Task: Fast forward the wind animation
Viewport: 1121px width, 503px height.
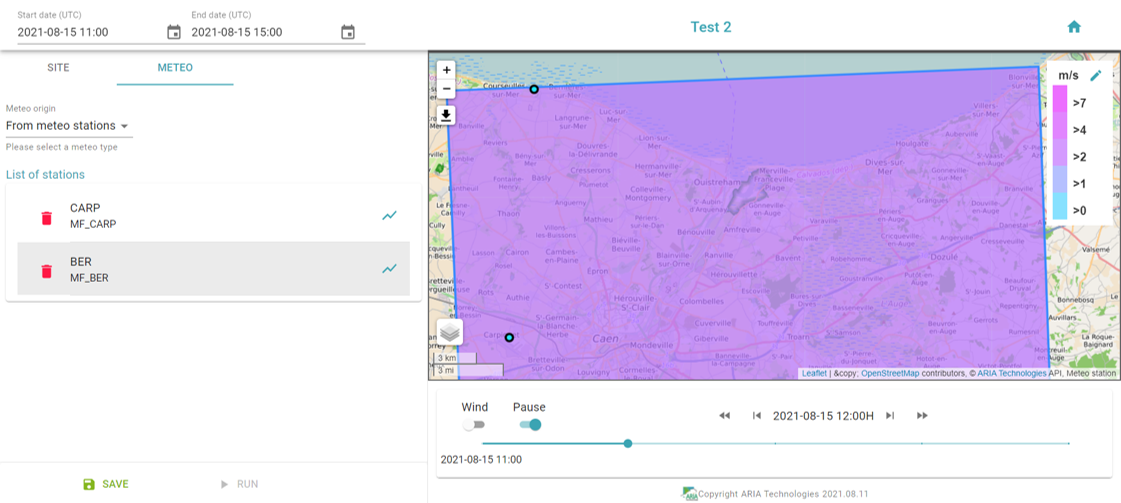Action: click(922, 416)
